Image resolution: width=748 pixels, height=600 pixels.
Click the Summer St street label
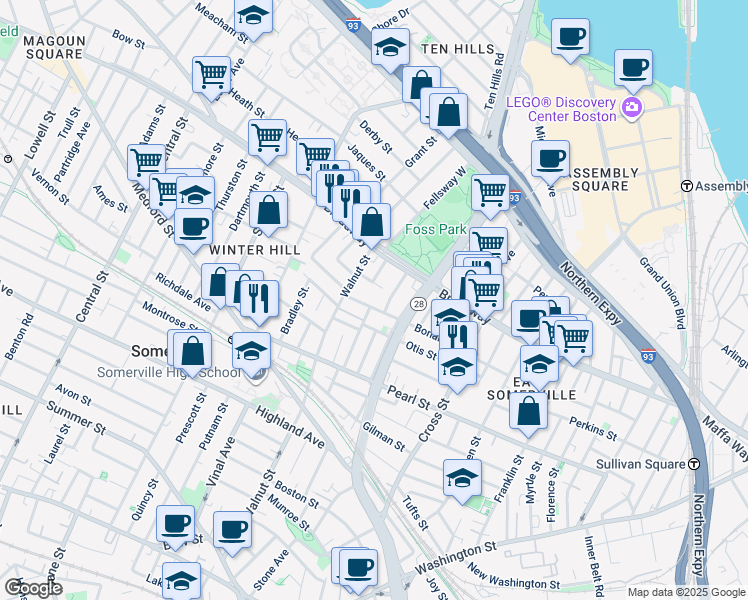pyautogui.click(x=76, y=417)
